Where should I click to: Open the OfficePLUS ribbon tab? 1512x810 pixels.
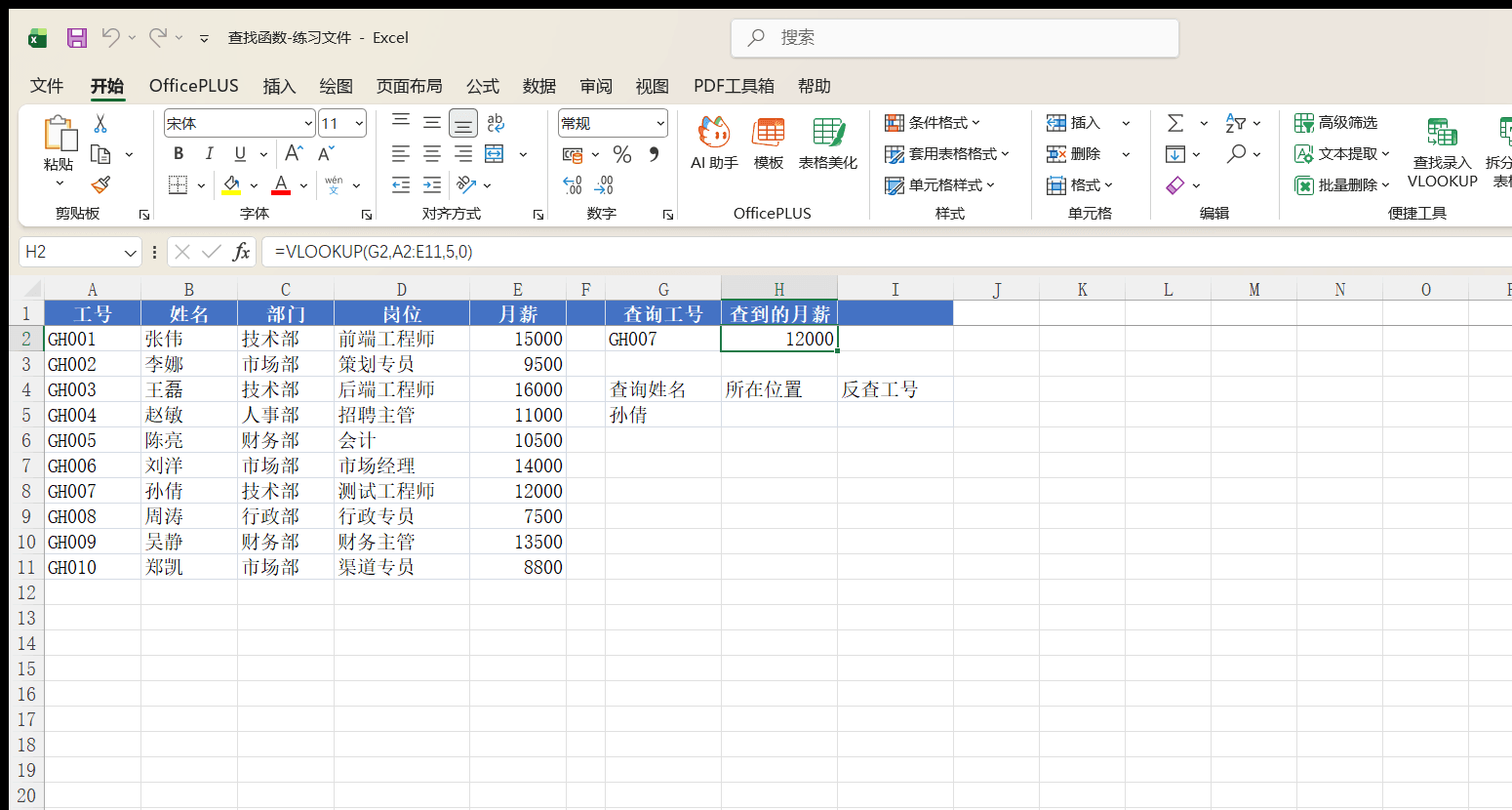tap(193, 86)
